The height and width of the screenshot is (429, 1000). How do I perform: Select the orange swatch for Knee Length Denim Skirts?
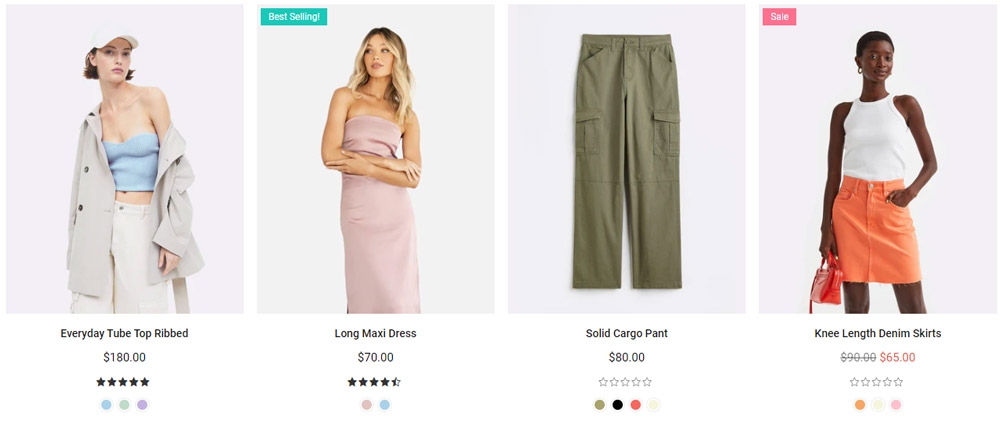point(860,405)
